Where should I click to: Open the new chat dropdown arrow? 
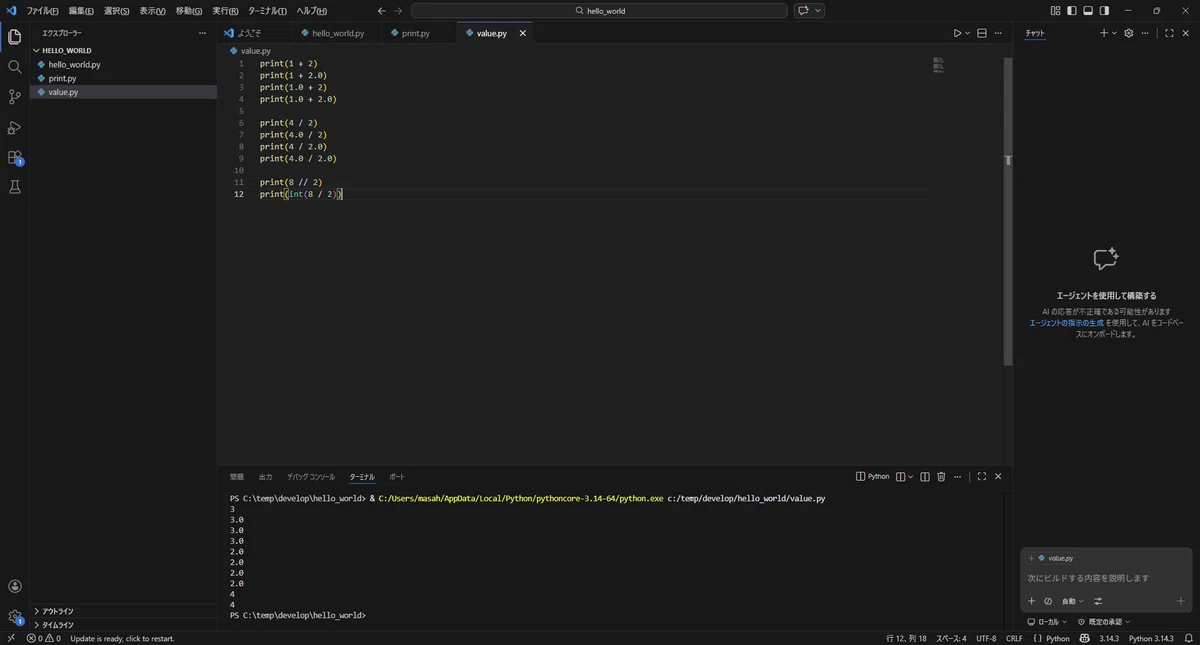tap(1115, 33)
